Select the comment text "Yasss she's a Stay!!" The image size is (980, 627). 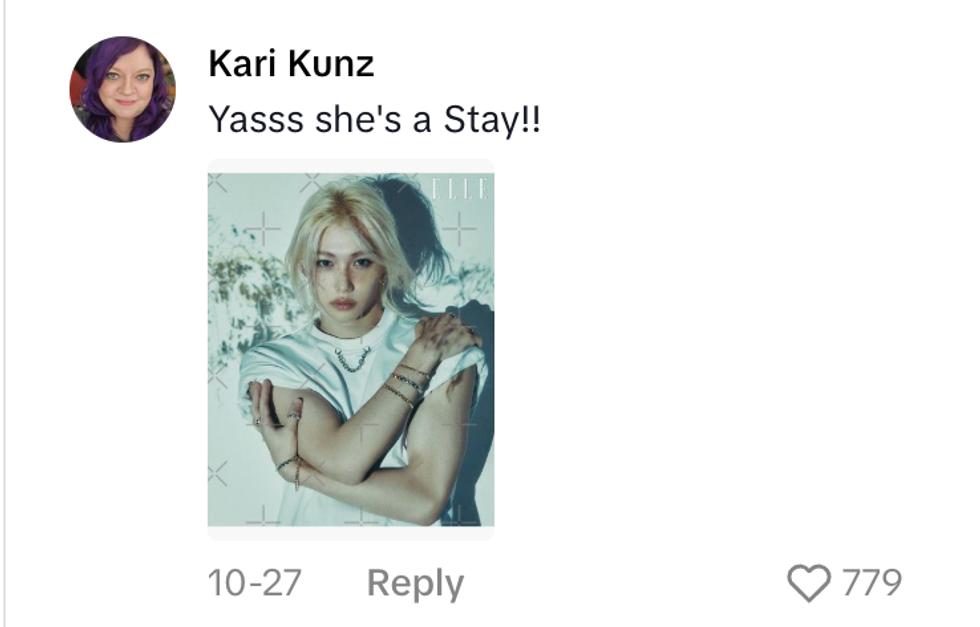[374, 120]
